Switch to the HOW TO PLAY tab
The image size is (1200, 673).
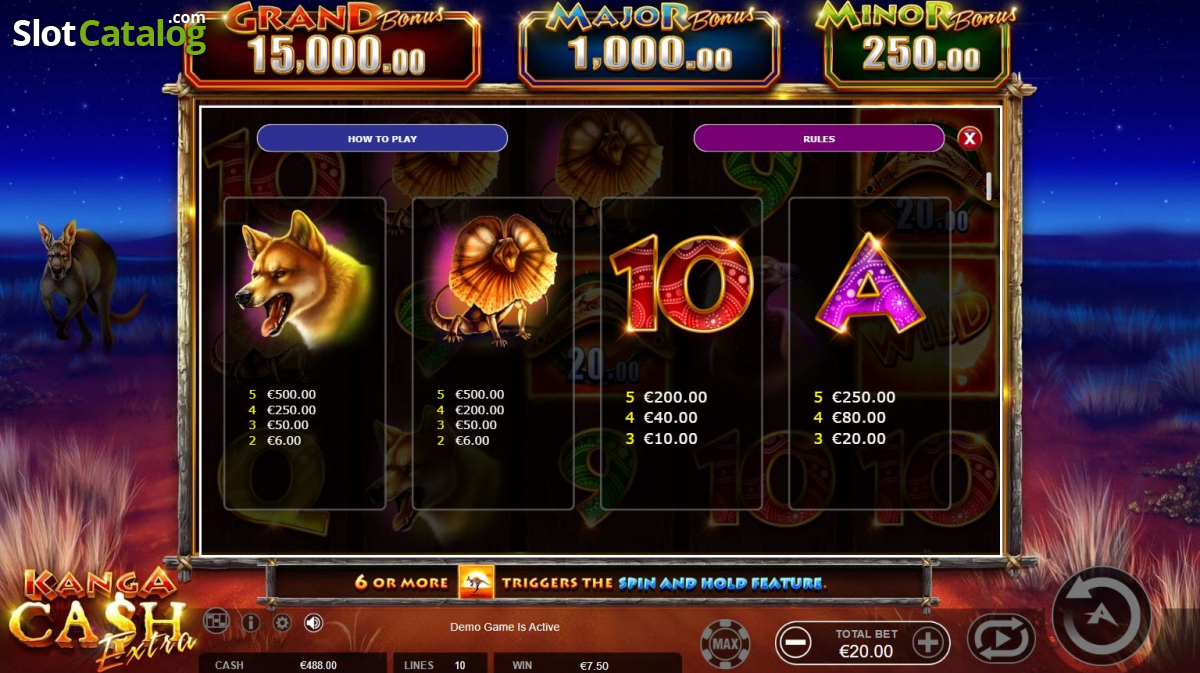[x=382, y=138]
